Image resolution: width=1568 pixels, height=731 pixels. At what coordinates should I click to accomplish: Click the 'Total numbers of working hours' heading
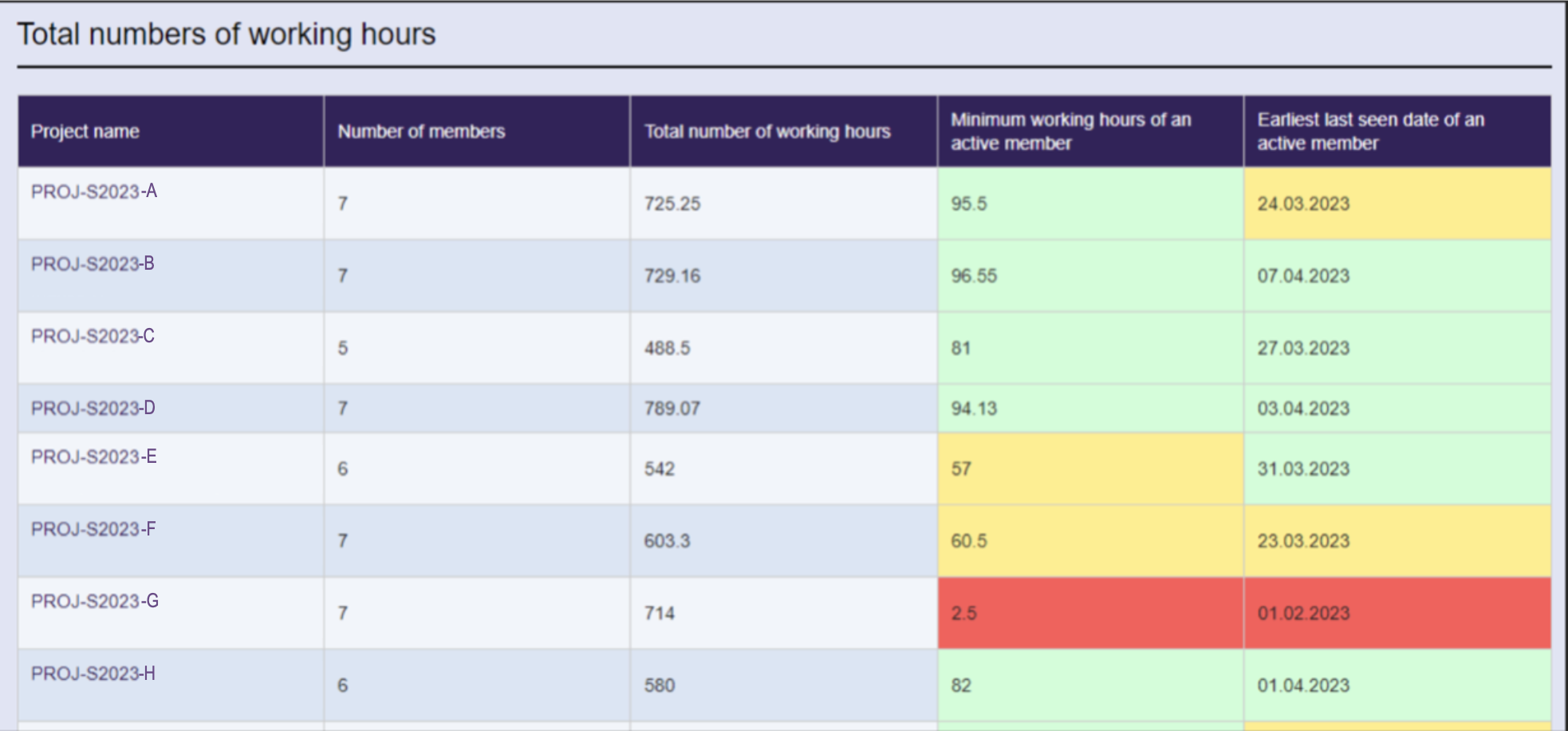click(227, 34)
